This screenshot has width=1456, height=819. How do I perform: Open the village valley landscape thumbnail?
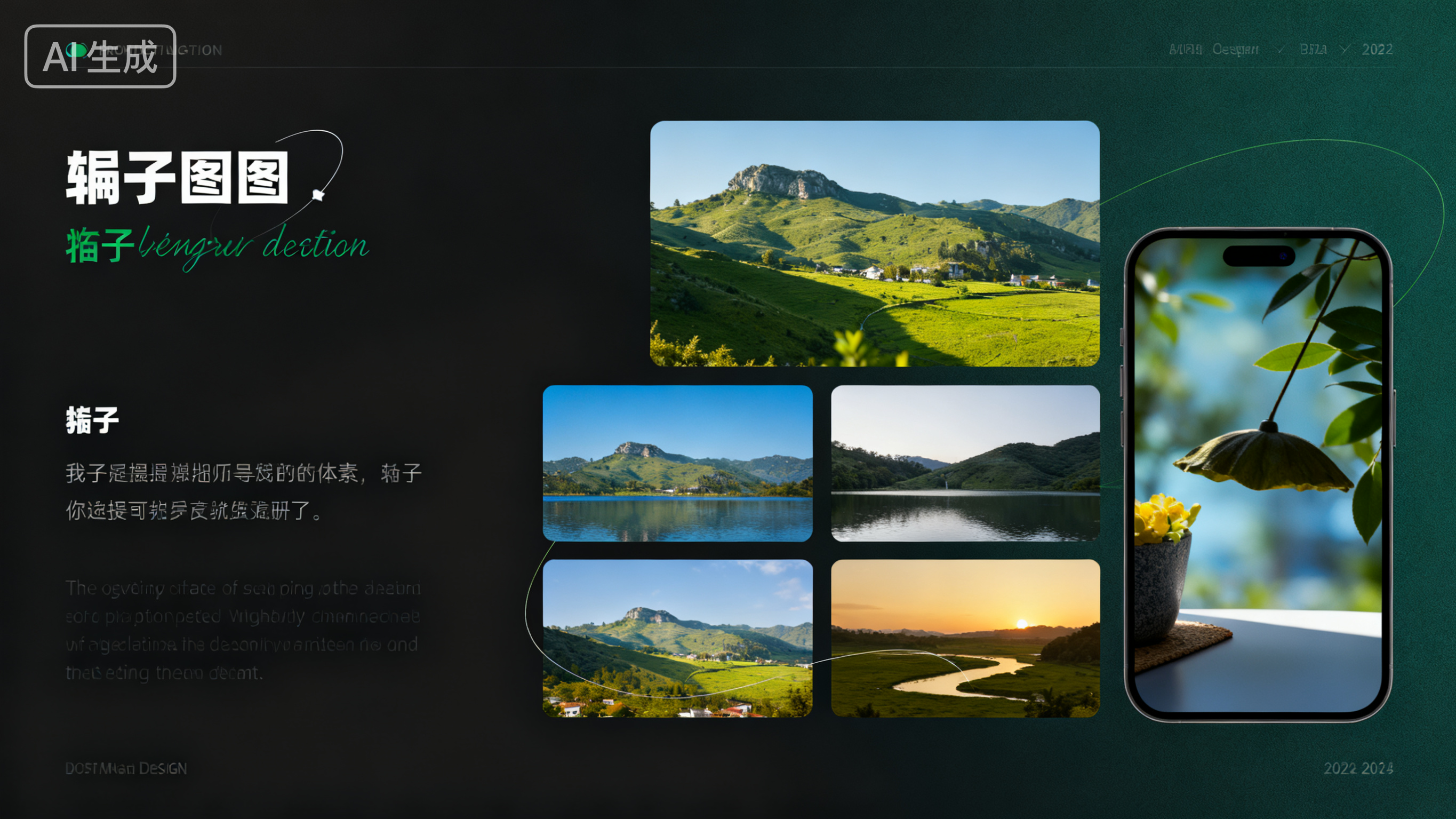677,638
